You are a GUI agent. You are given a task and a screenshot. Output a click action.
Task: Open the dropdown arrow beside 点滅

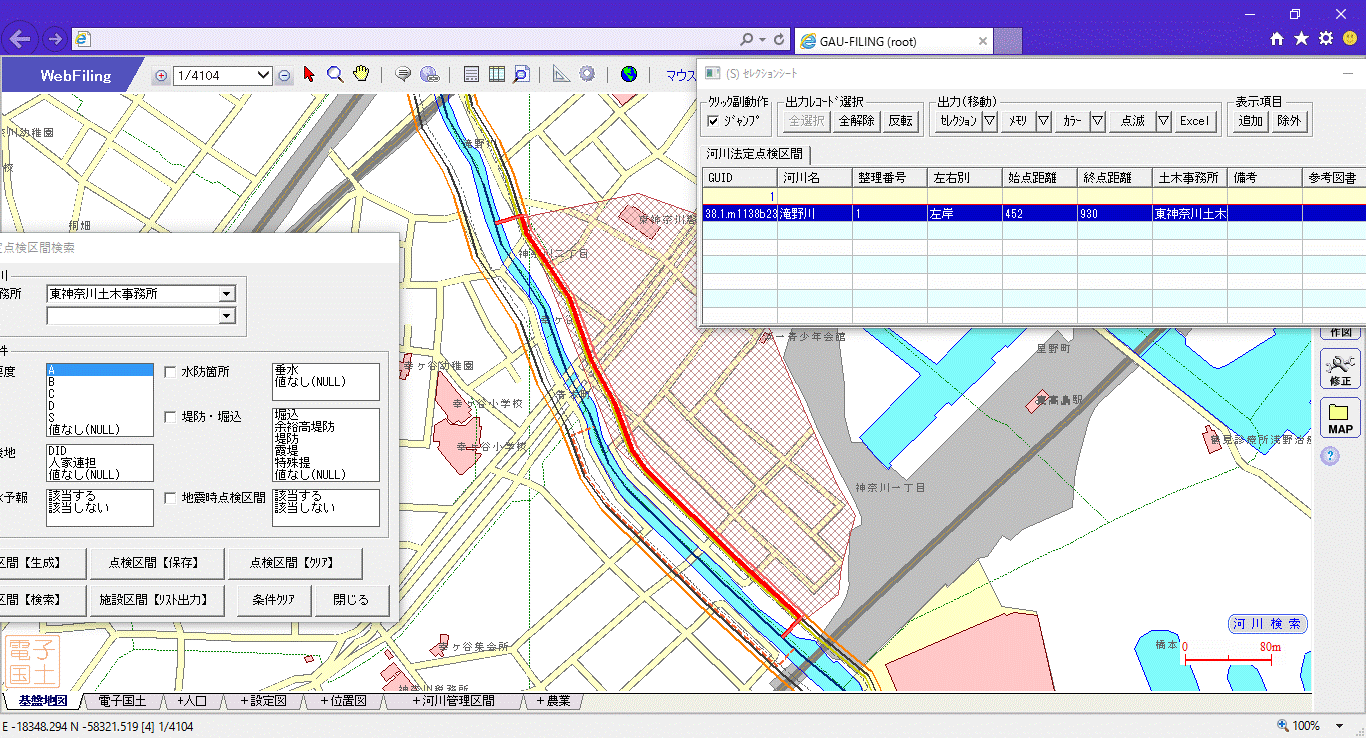click(x=1163, y=121)
